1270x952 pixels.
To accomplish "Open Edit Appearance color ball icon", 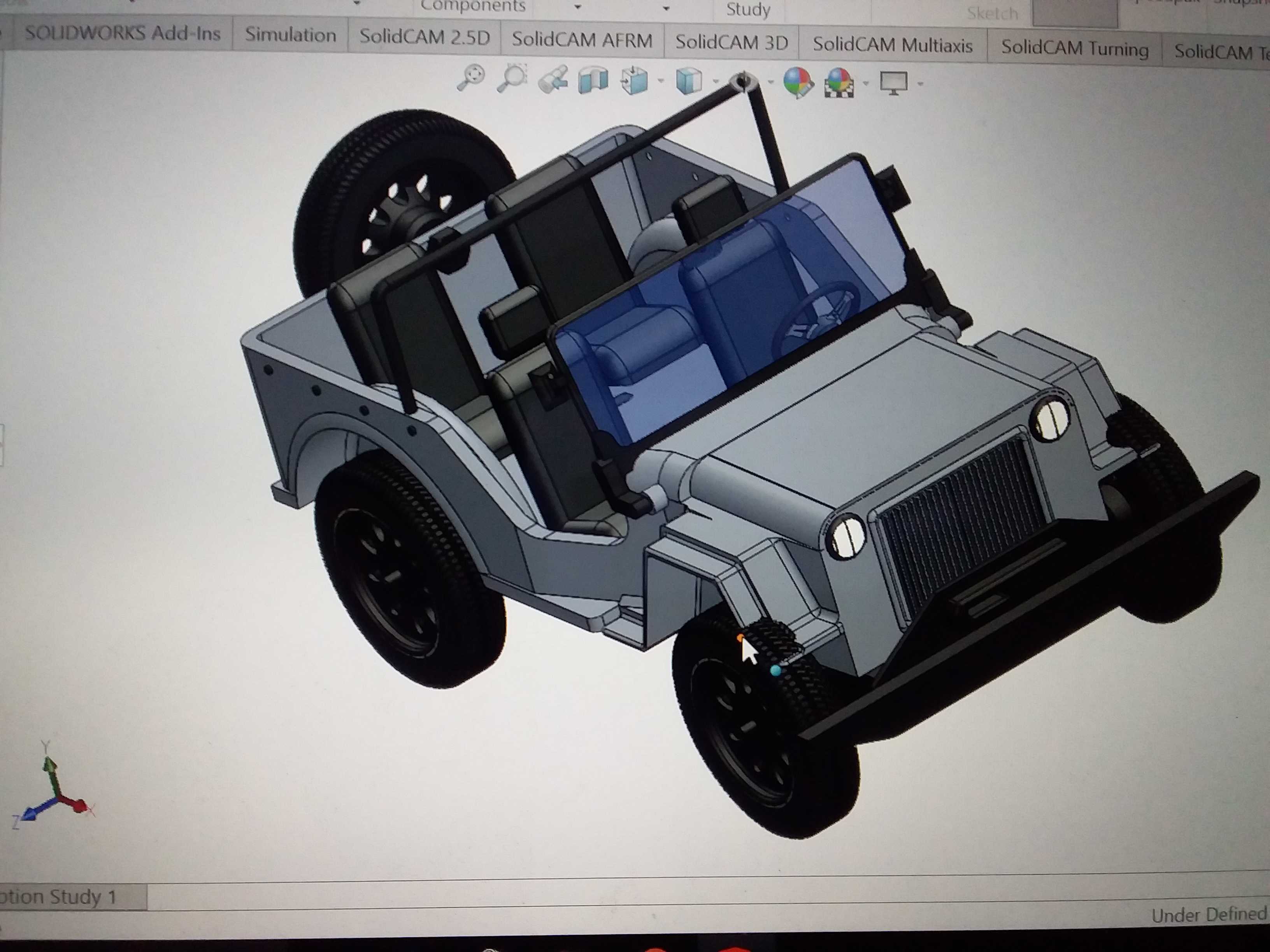I will (x=798, y=82).
